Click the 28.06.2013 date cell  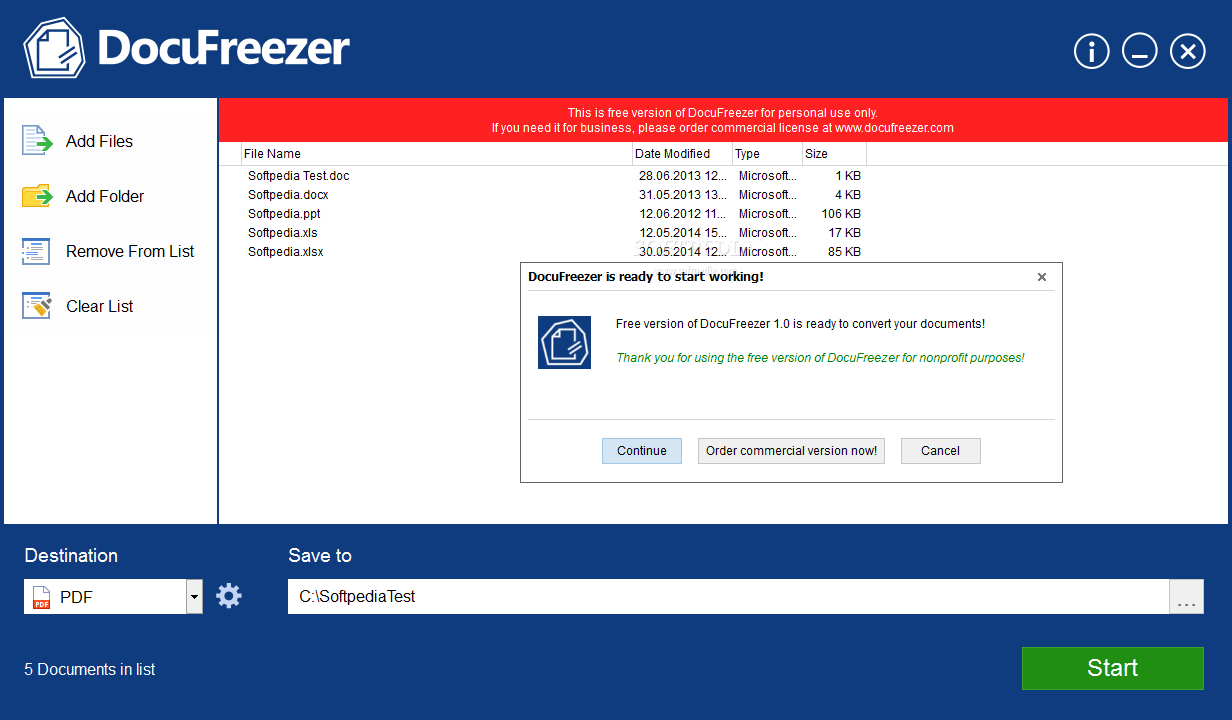coord(683,176)
